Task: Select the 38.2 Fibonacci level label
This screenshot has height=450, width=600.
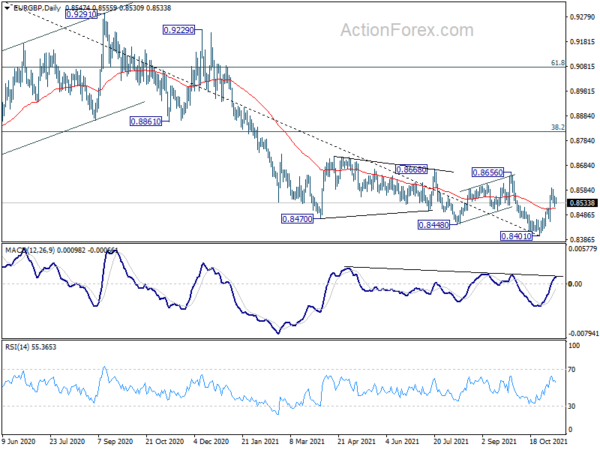Action: click(x=558, y=127)
